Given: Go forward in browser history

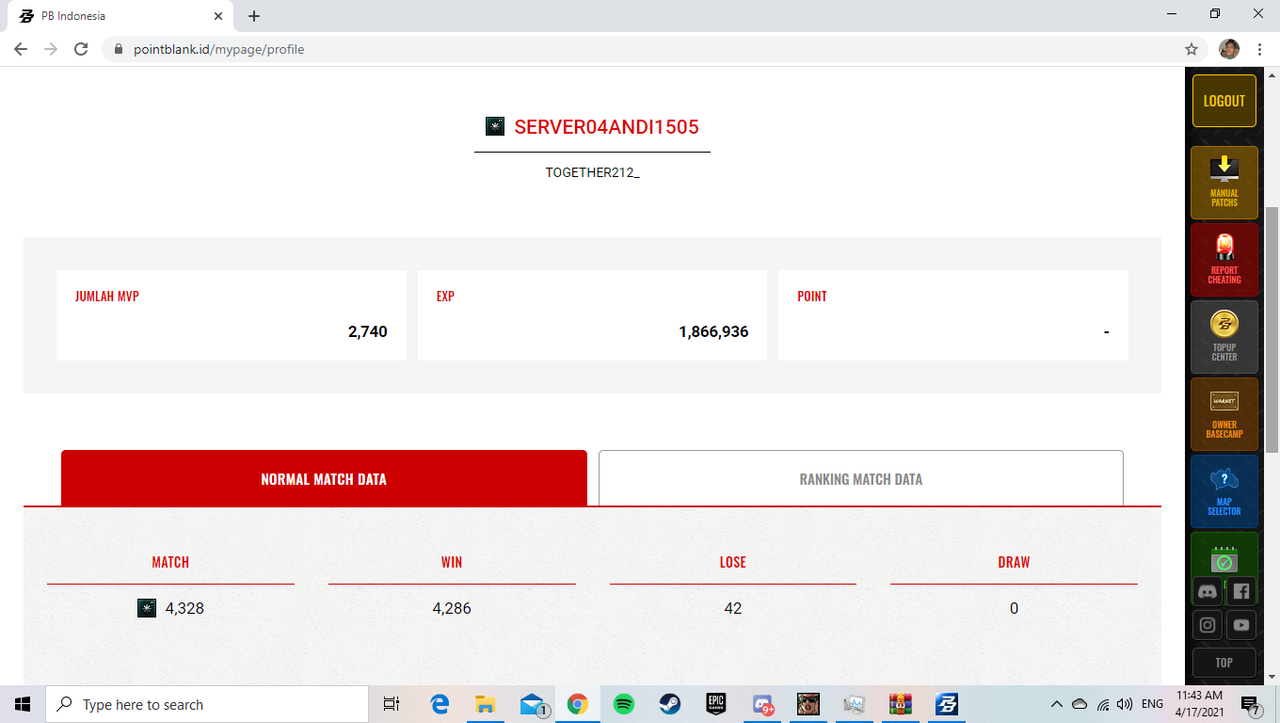Looking at the screenshot, I should click(x=50, y=49).
